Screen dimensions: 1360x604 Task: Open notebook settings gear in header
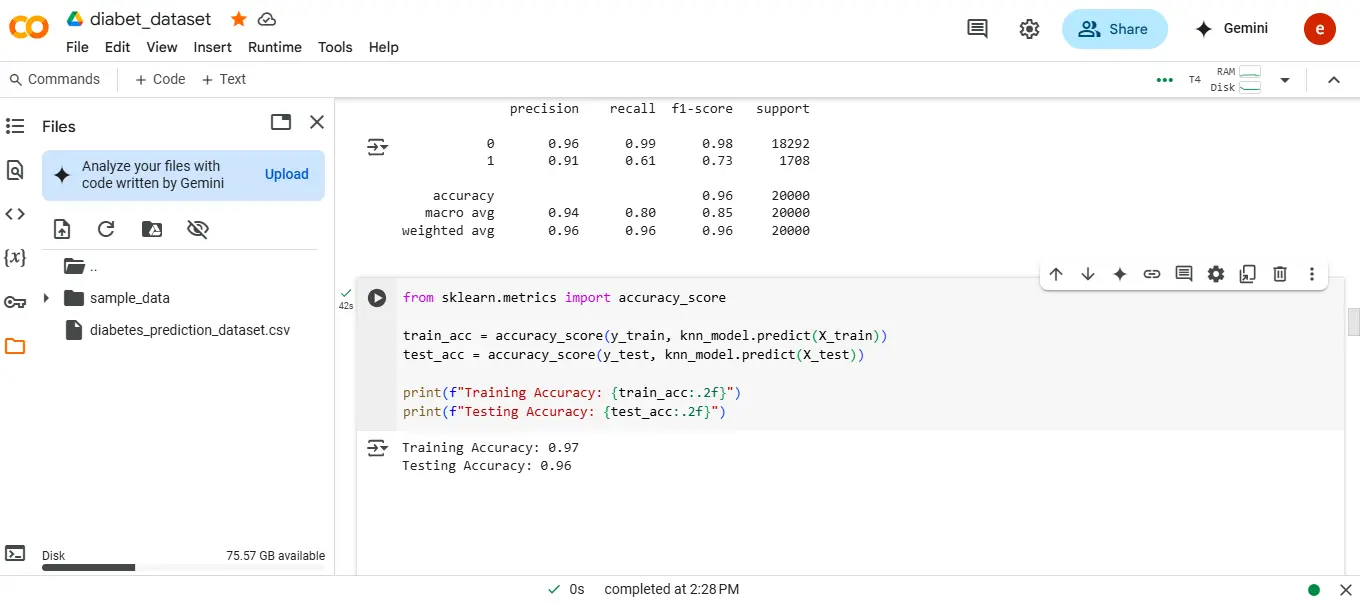(1029, 29)
